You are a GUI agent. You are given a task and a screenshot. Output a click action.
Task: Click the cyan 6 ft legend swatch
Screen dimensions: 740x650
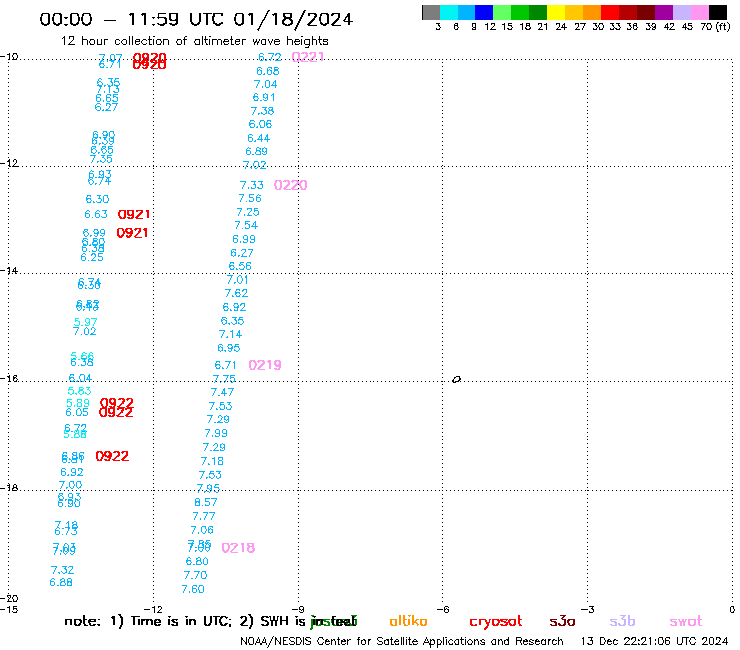[449, 12]
